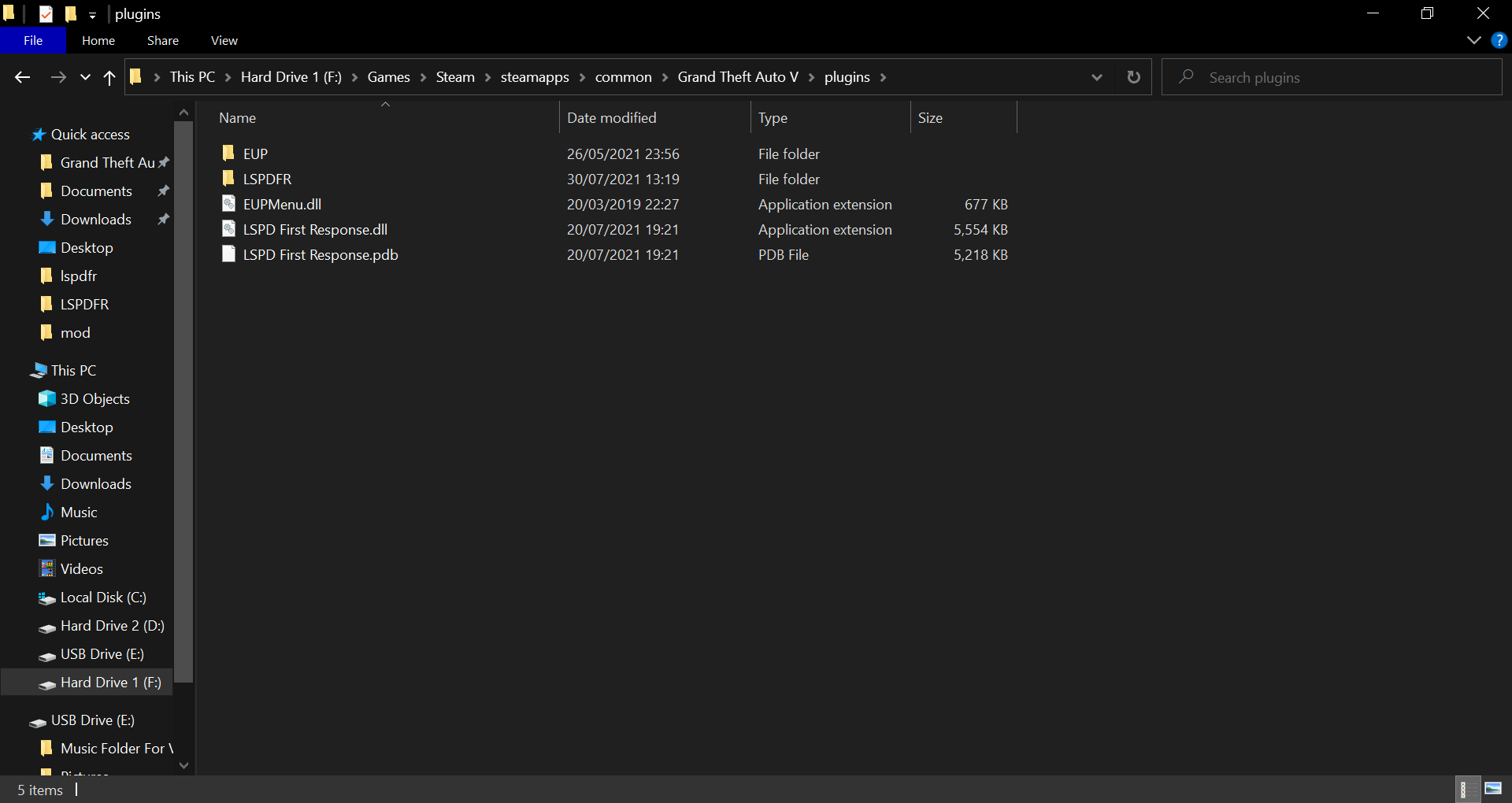The image size is (1512, 803).
Task: Click the 677 KB size of EUPMenu.dll
Action: [986, 205]
